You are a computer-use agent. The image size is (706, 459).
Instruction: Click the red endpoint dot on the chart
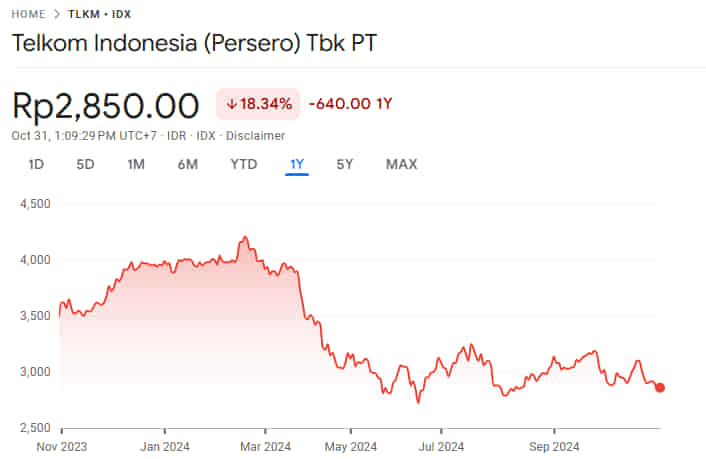pyautogui.click(x=660, y=388)
